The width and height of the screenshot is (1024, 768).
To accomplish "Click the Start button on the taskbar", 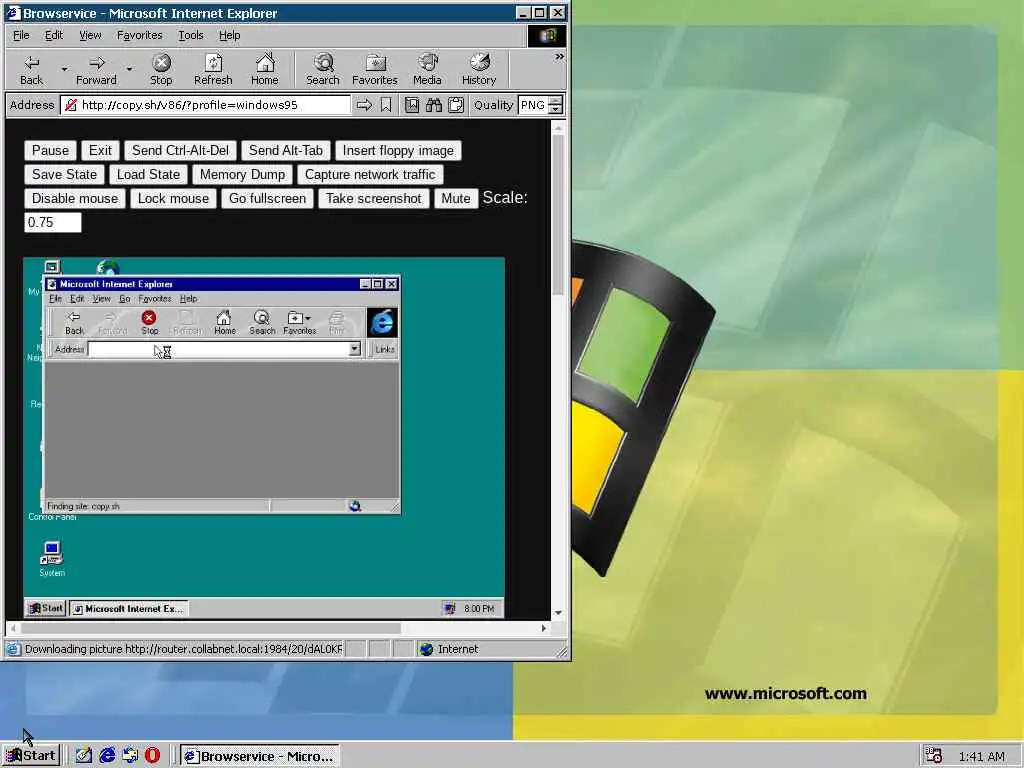I will point(31,756).
